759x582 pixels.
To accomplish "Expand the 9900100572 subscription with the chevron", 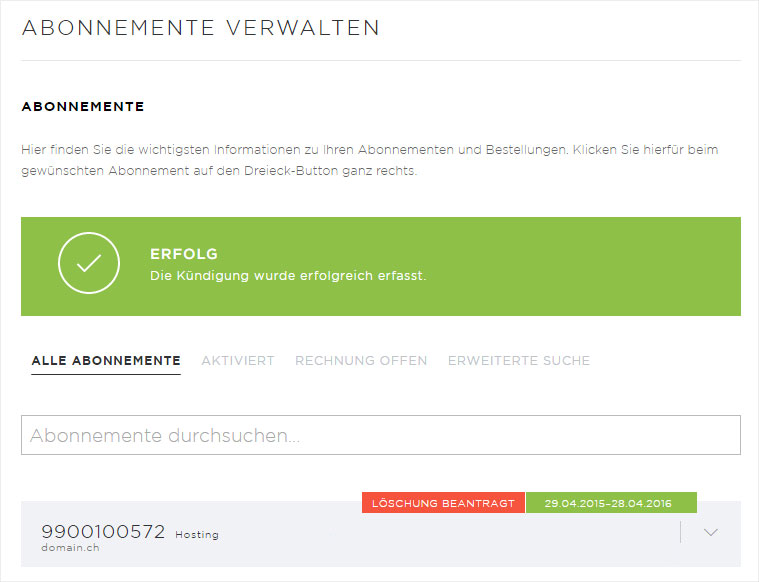I will point(711,532).
